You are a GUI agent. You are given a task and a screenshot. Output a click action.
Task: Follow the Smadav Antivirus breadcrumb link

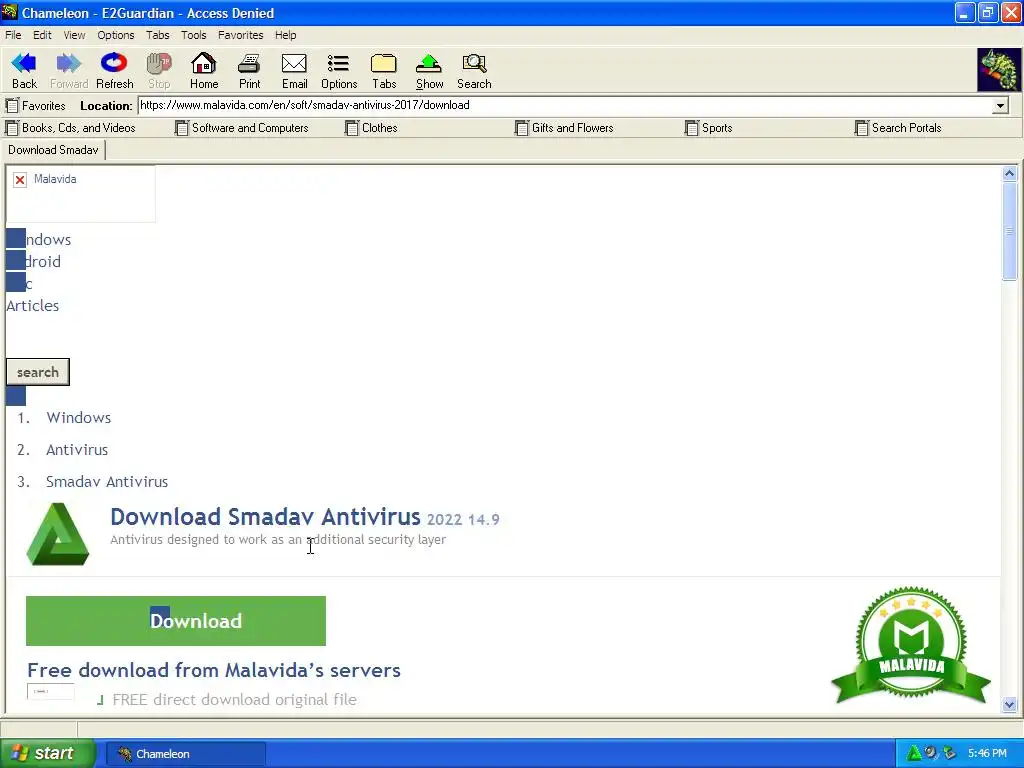pos(107,482)
